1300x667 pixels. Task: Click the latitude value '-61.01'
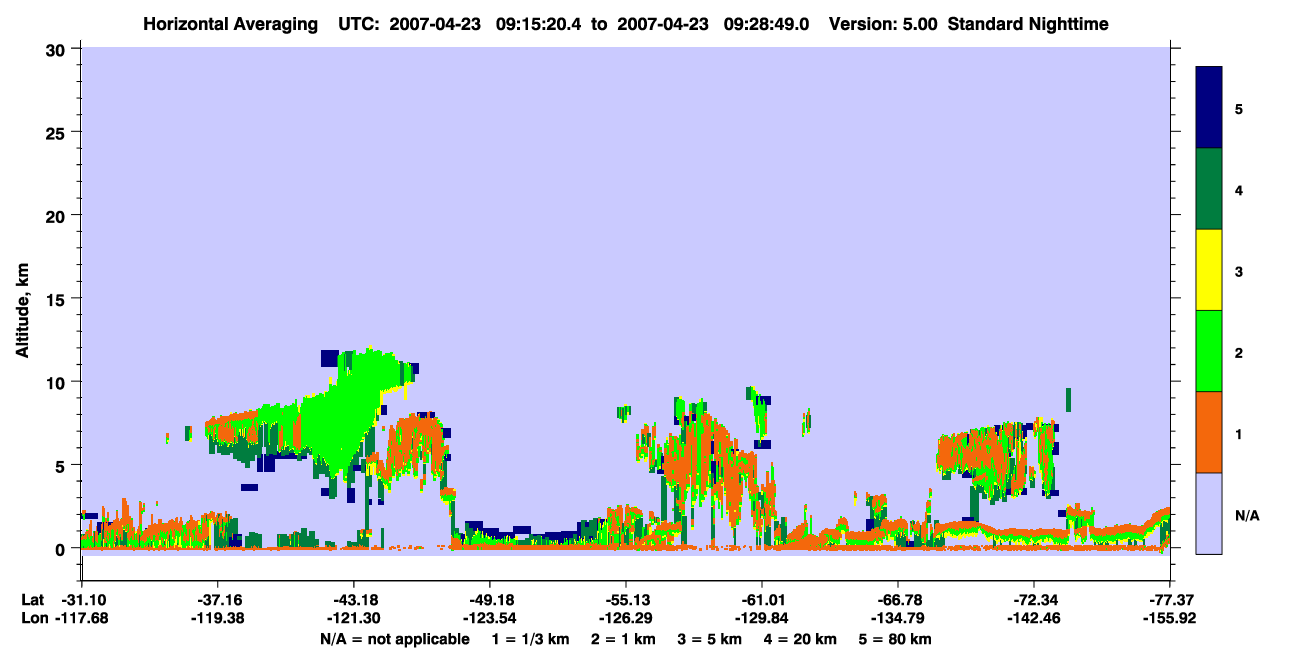click(761, 600)
